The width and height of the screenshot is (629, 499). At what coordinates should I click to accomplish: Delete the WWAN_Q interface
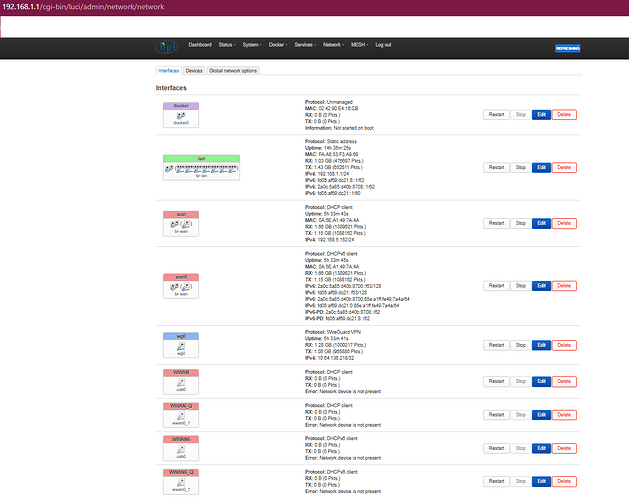pos(564,415)
